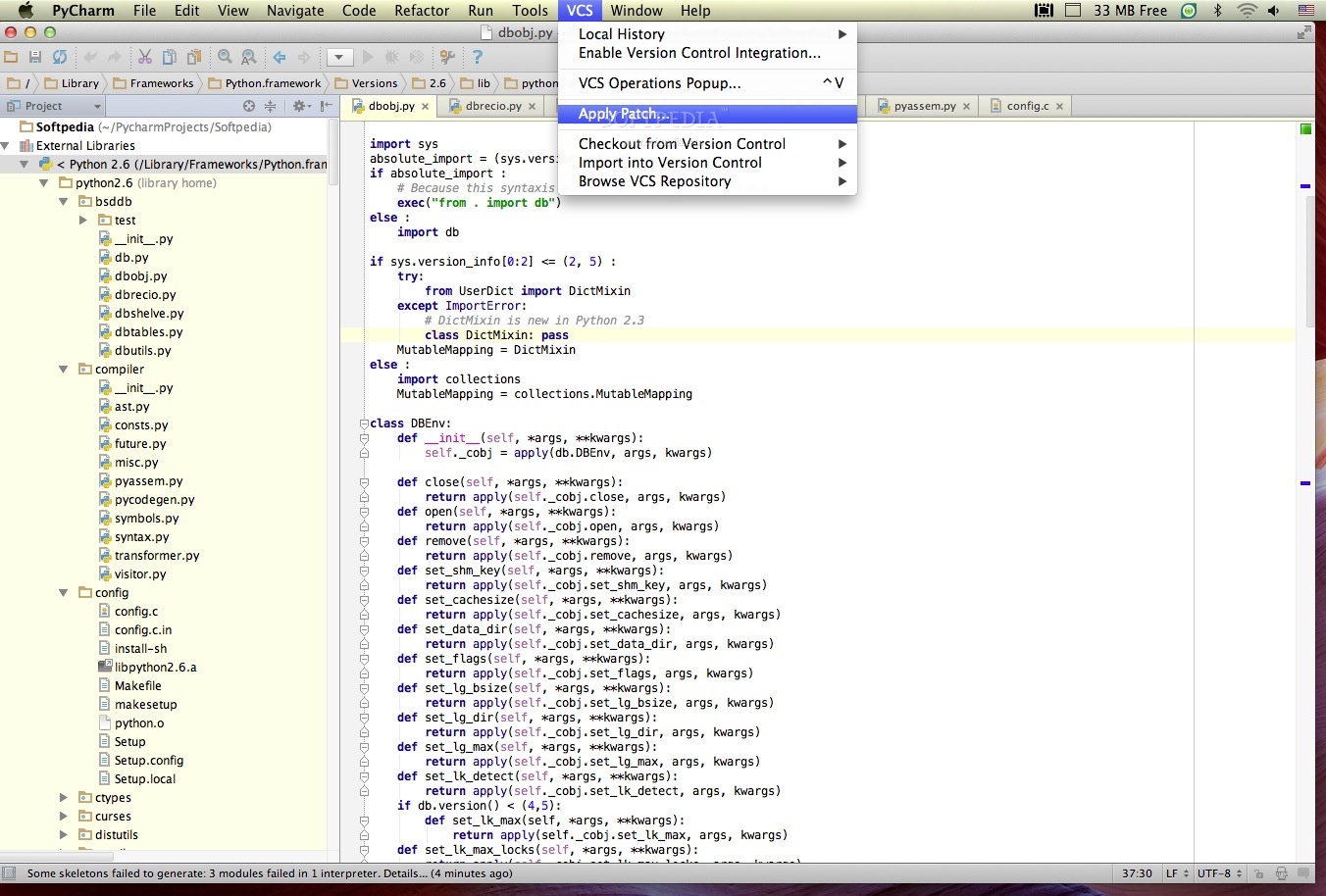Open the run configuration dropdown
The image size is (1326, 896).
click(339, 58)
